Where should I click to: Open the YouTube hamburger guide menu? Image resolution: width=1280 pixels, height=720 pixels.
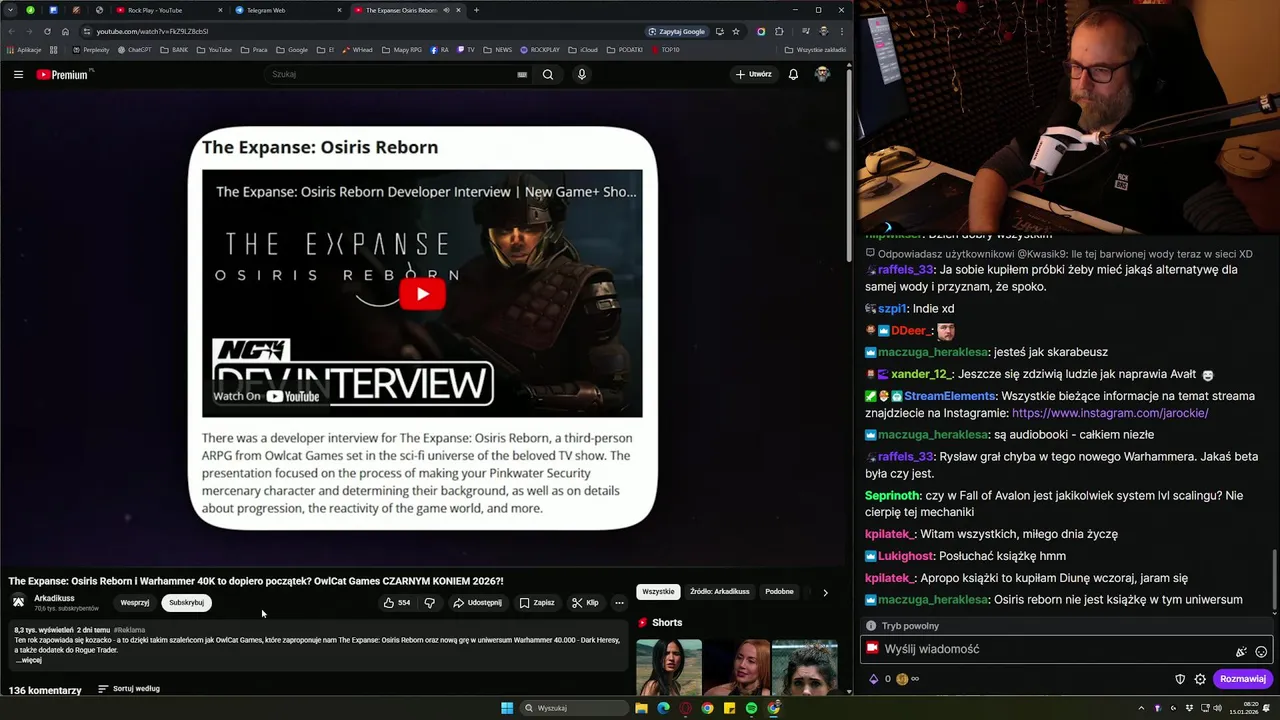[x=18, y=74]
